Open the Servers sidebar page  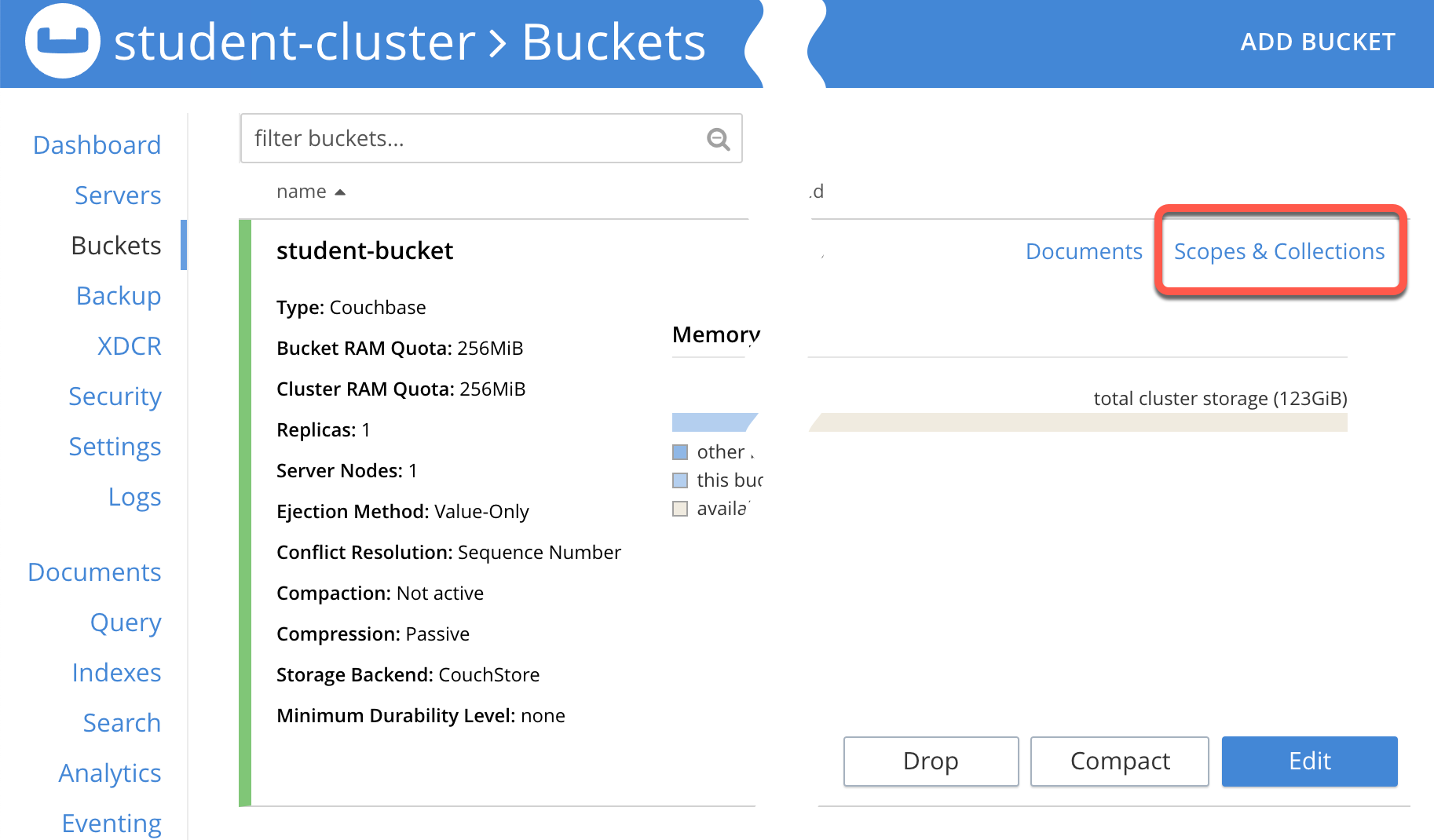(118, 195)
